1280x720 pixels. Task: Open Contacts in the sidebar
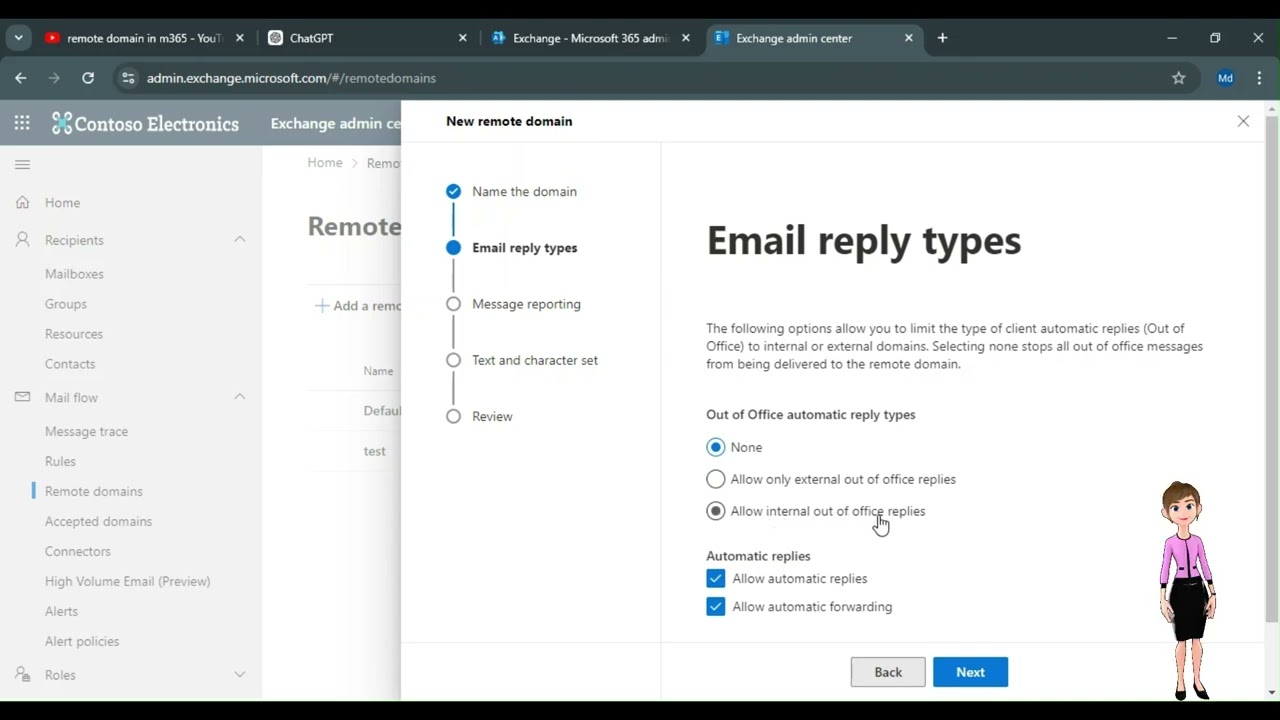[70, 364]
